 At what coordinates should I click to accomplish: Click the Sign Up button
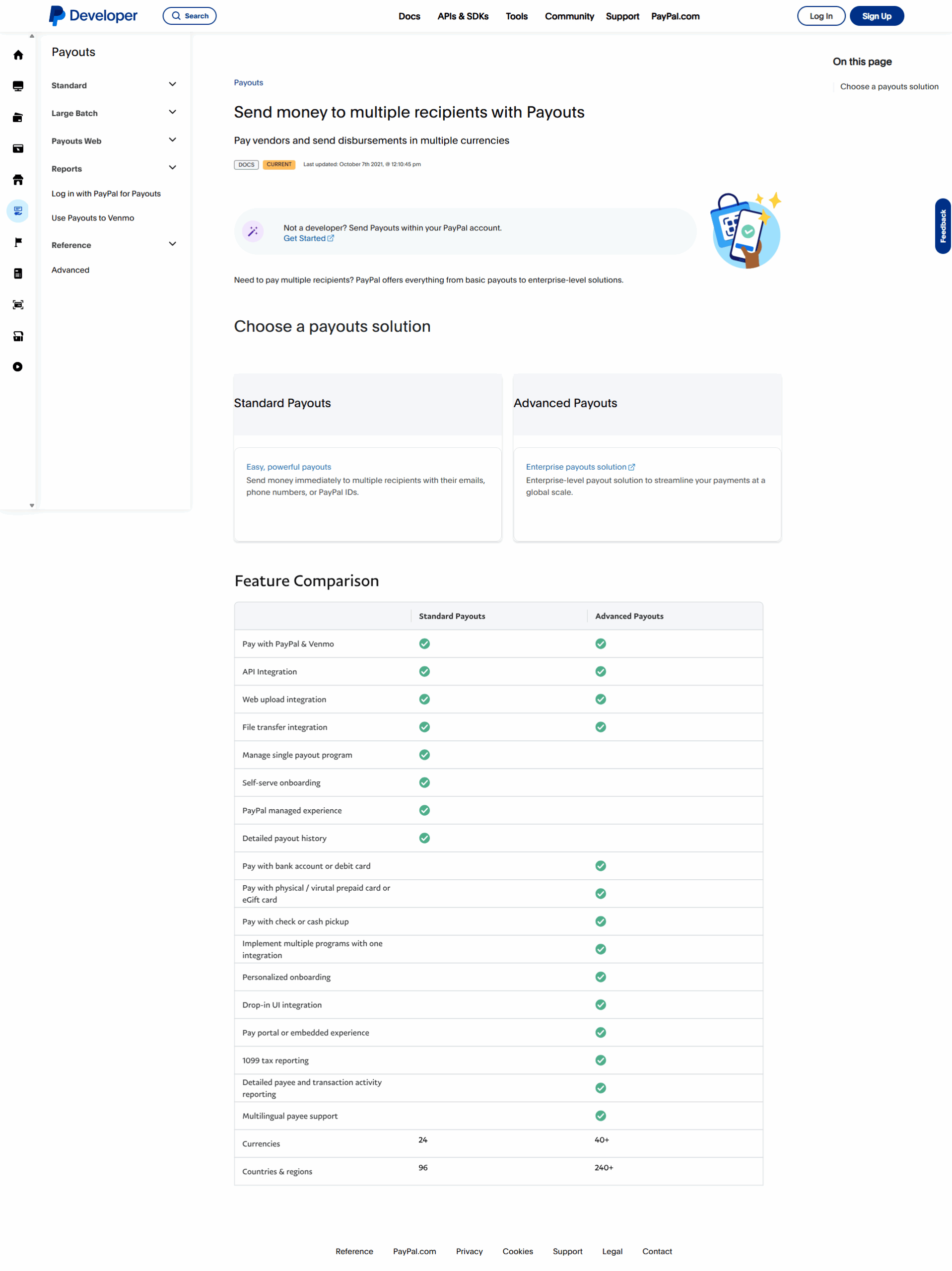(876, 16)
